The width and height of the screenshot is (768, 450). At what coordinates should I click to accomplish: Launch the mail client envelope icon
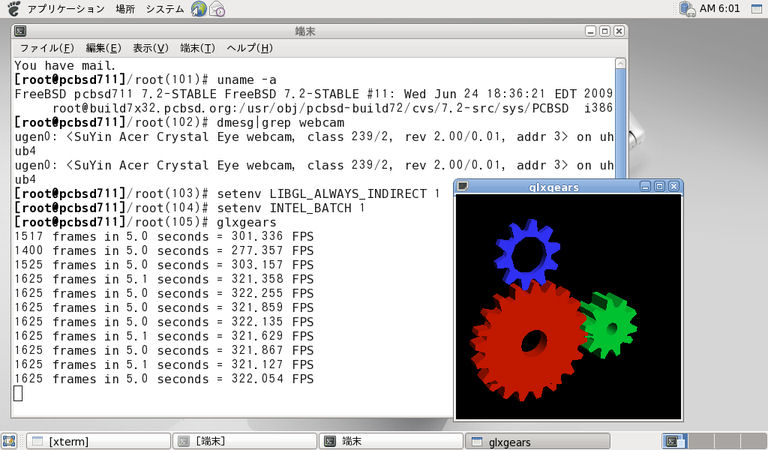point(217,9)
